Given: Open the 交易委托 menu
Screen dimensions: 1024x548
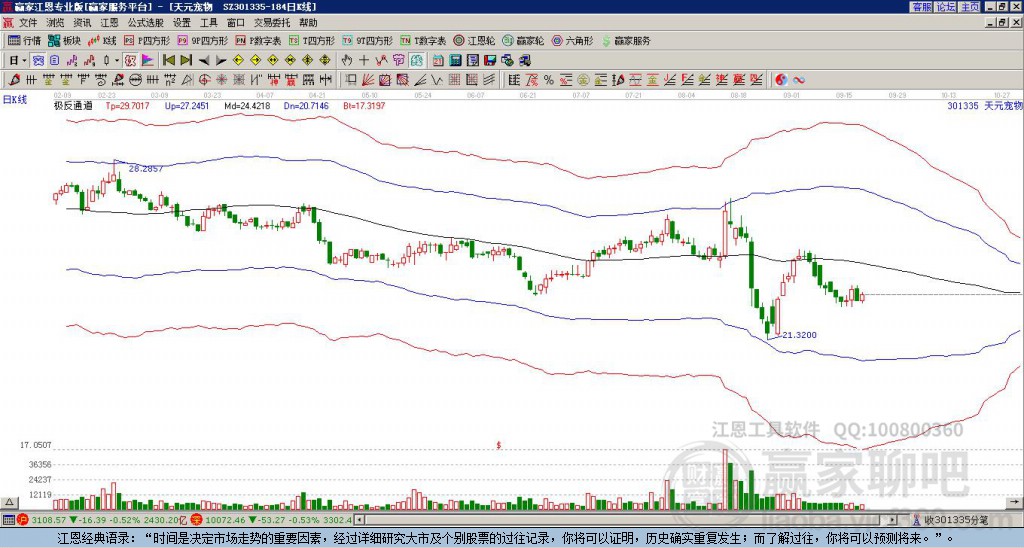Looking at the screenshot, I should (272, 23).
